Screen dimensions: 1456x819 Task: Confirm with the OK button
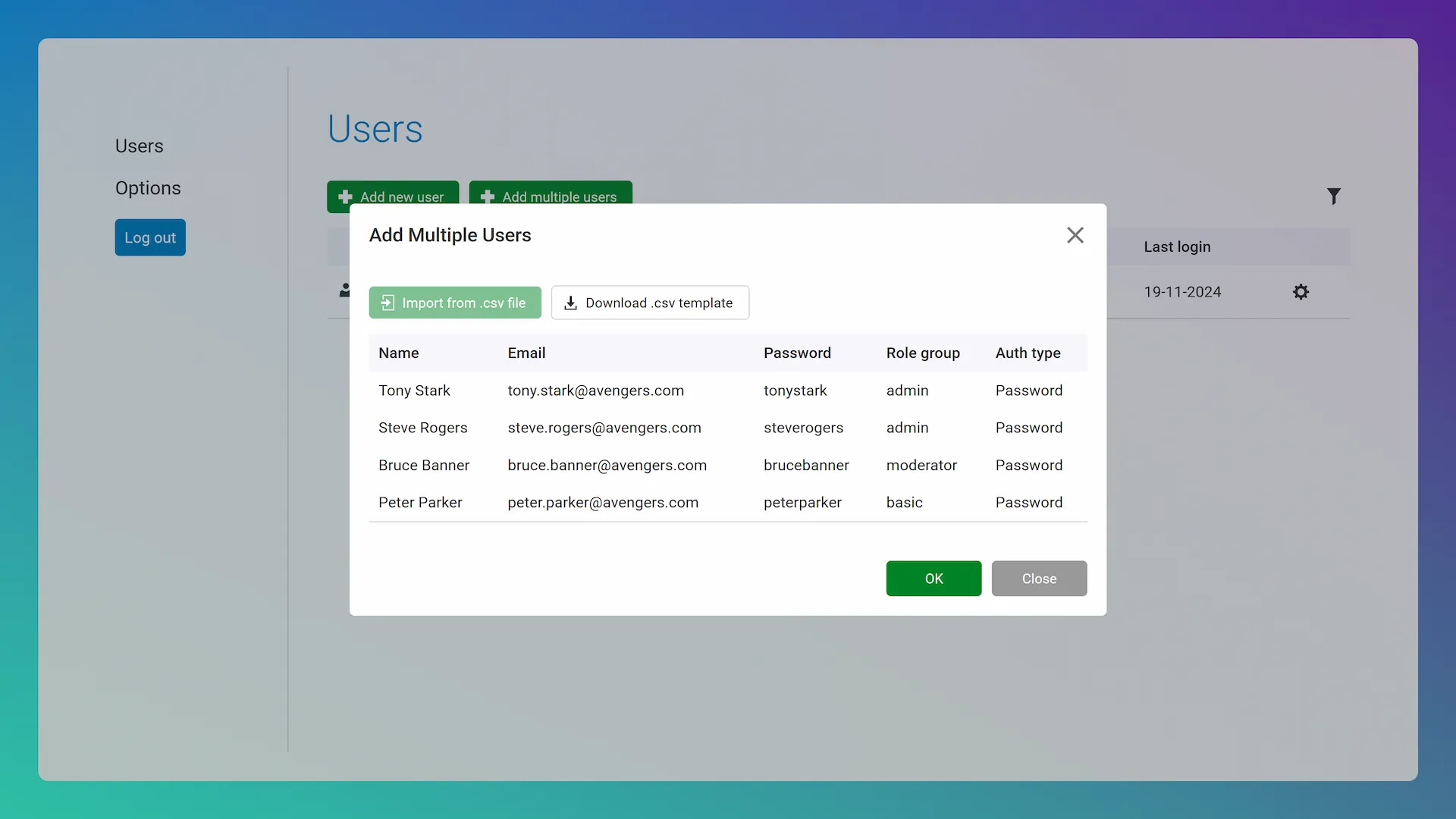(934, 579)
